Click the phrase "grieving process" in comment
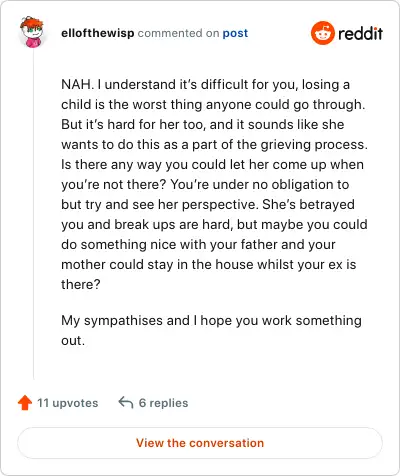 click(x=314, y=144)
